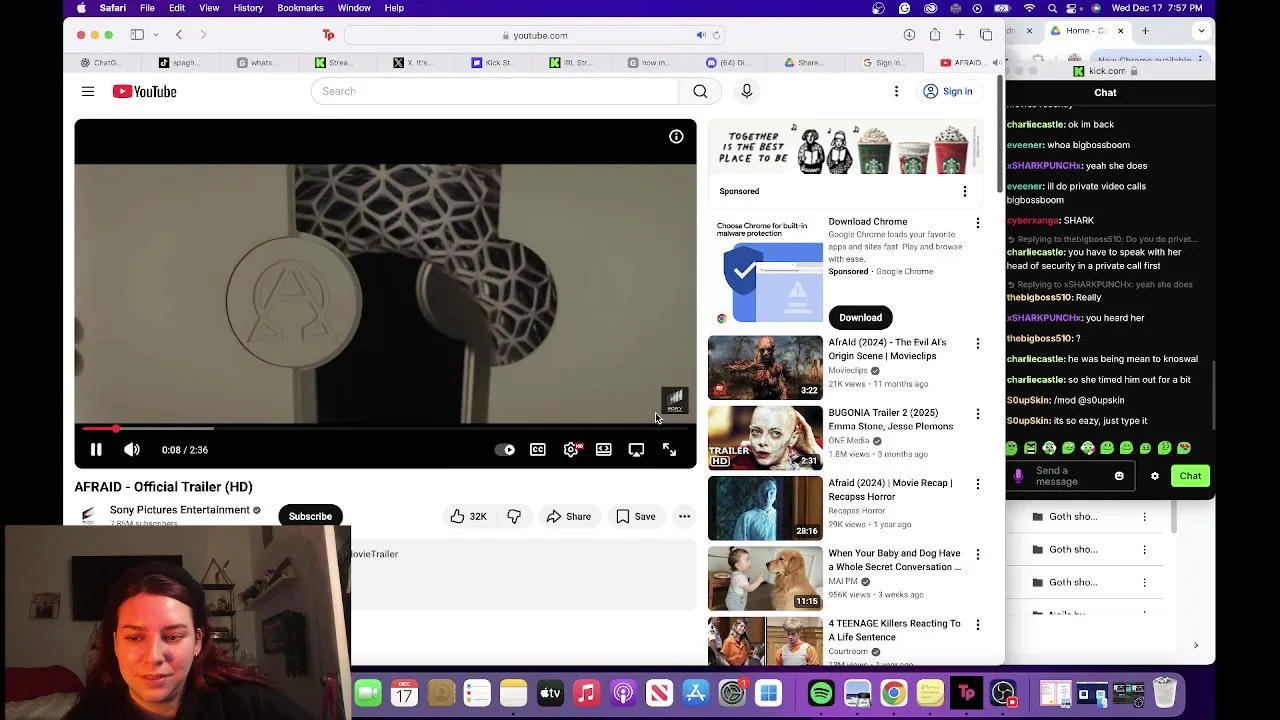Toggle the Safari sidebar button
Screen dimensions: 1280x720
click(137, 35)
